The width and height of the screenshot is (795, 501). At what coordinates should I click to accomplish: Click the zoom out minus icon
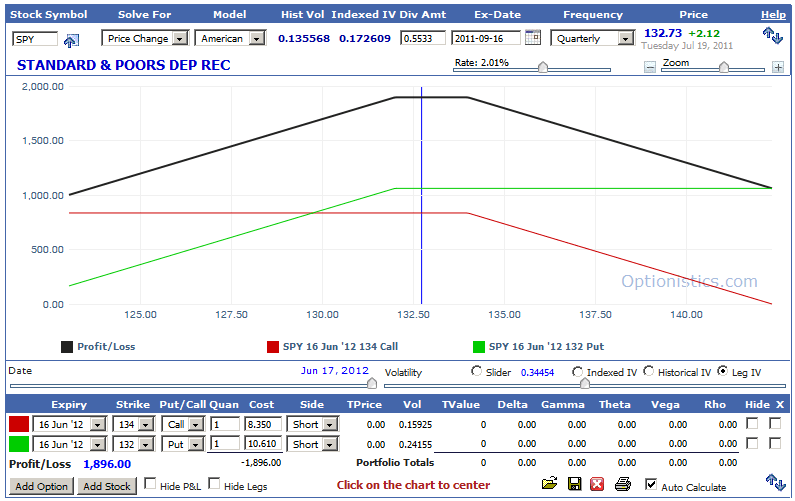click(649, 67)
